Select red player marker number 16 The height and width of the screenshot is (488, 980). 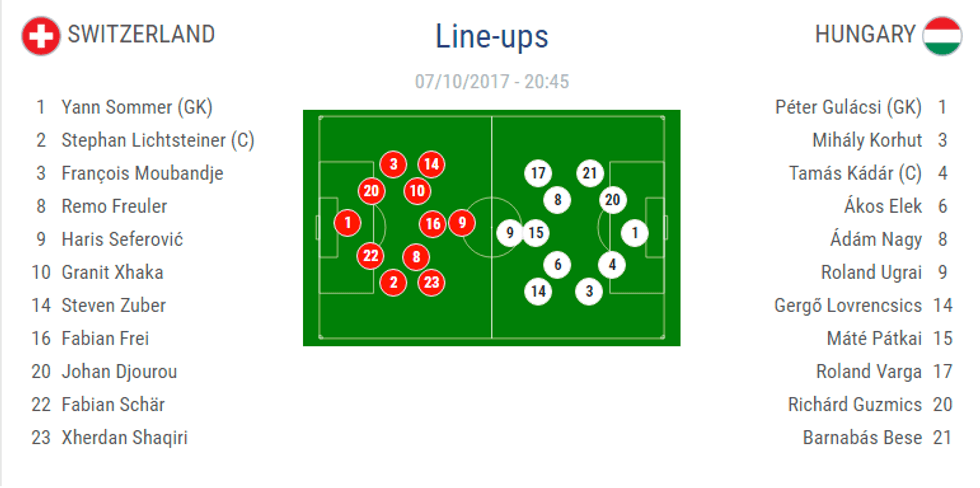pyautogui.click(x=433, y=224)
